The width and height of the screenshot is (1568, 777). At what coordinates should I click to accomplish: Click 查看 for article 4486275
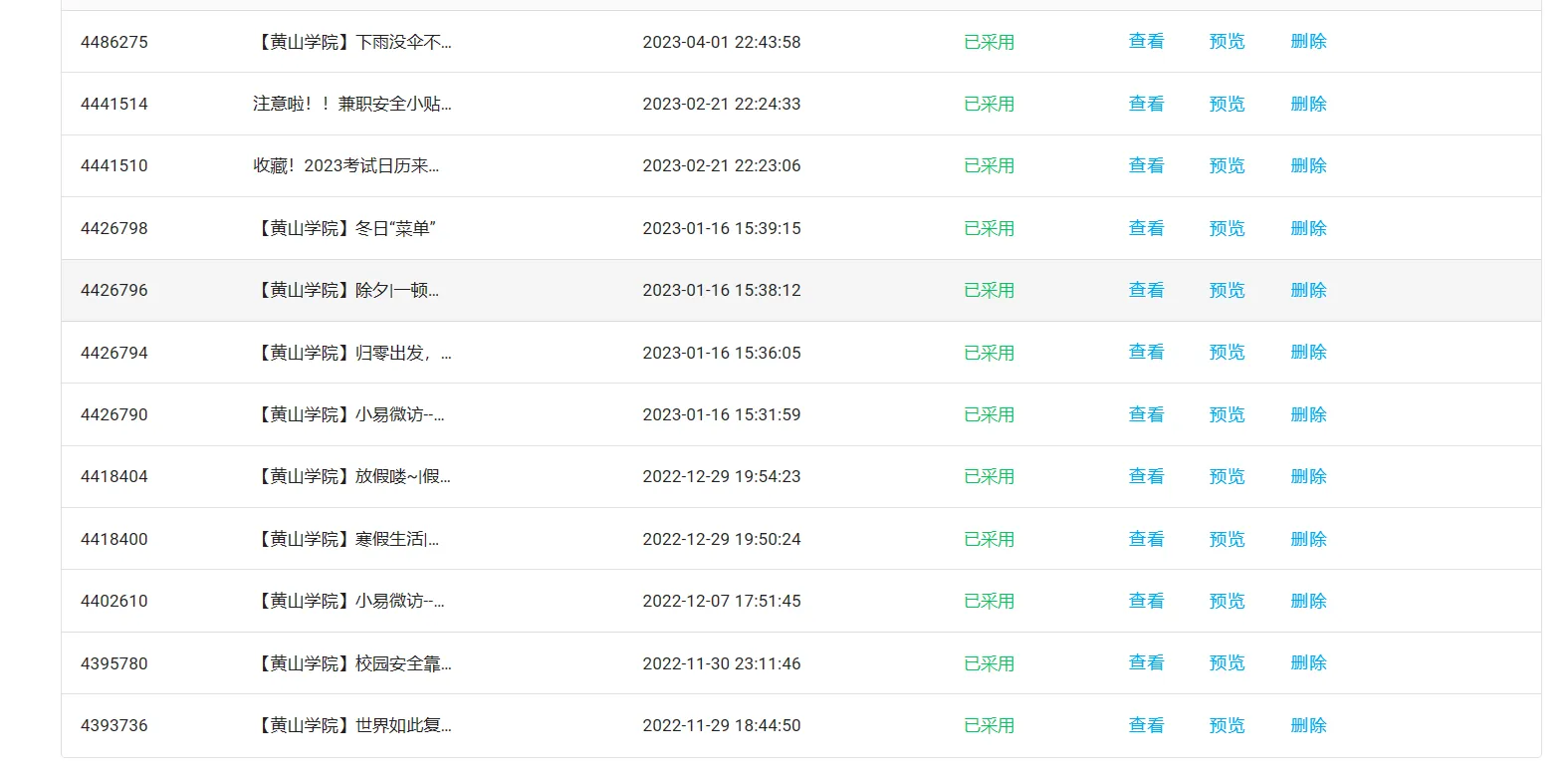(1145, 42)
